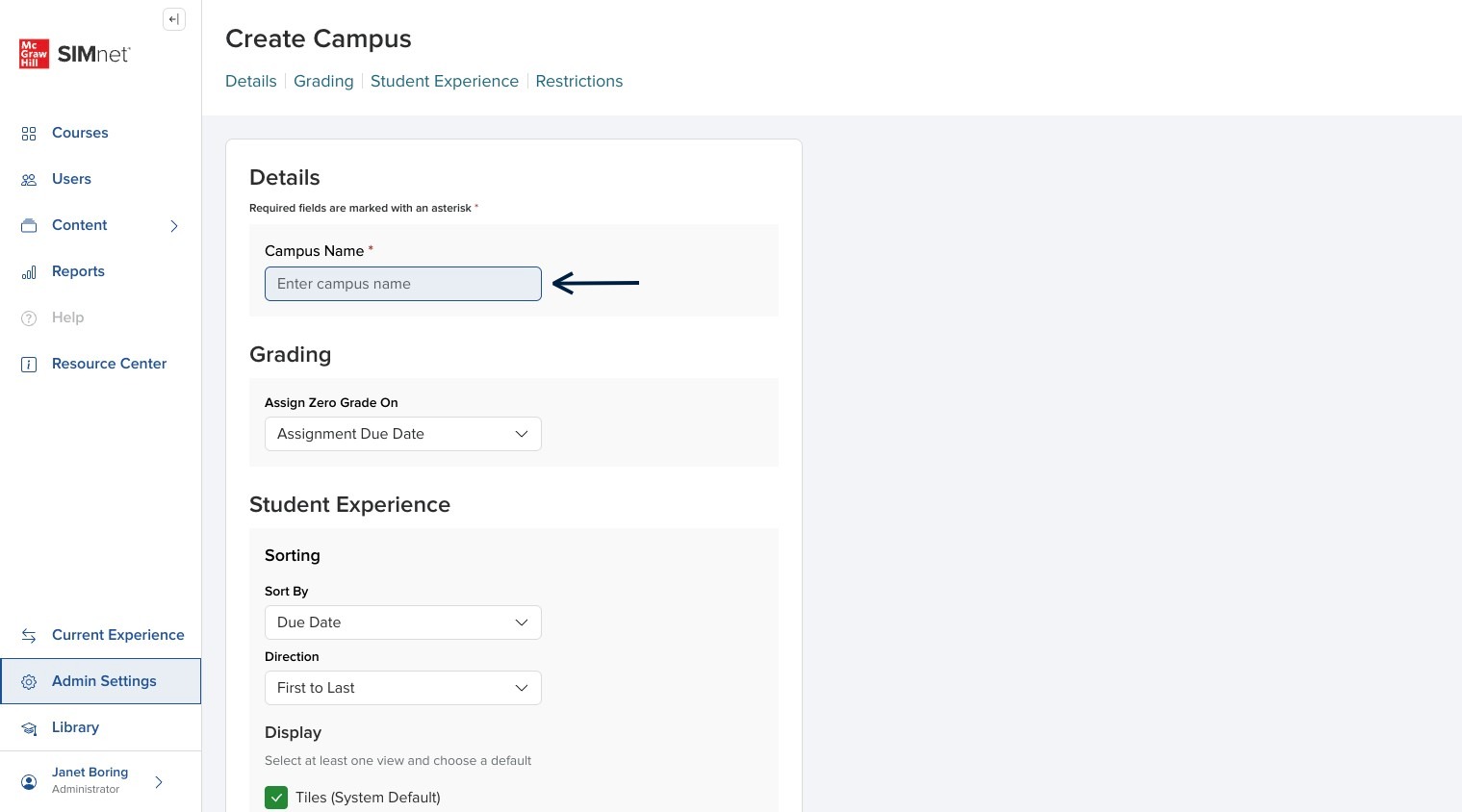Click Janet Boring user name
Viewport: 1462px width, 812px height.
point(90,772)
